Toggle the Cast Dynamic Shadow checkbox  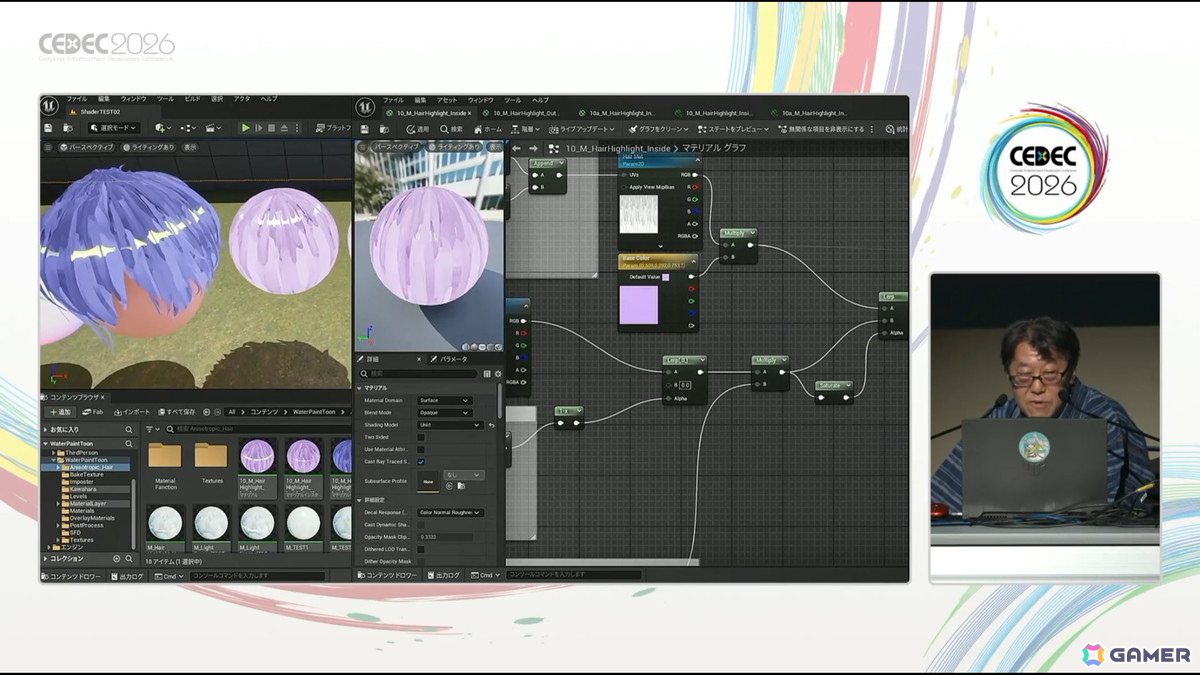[421, 524]
